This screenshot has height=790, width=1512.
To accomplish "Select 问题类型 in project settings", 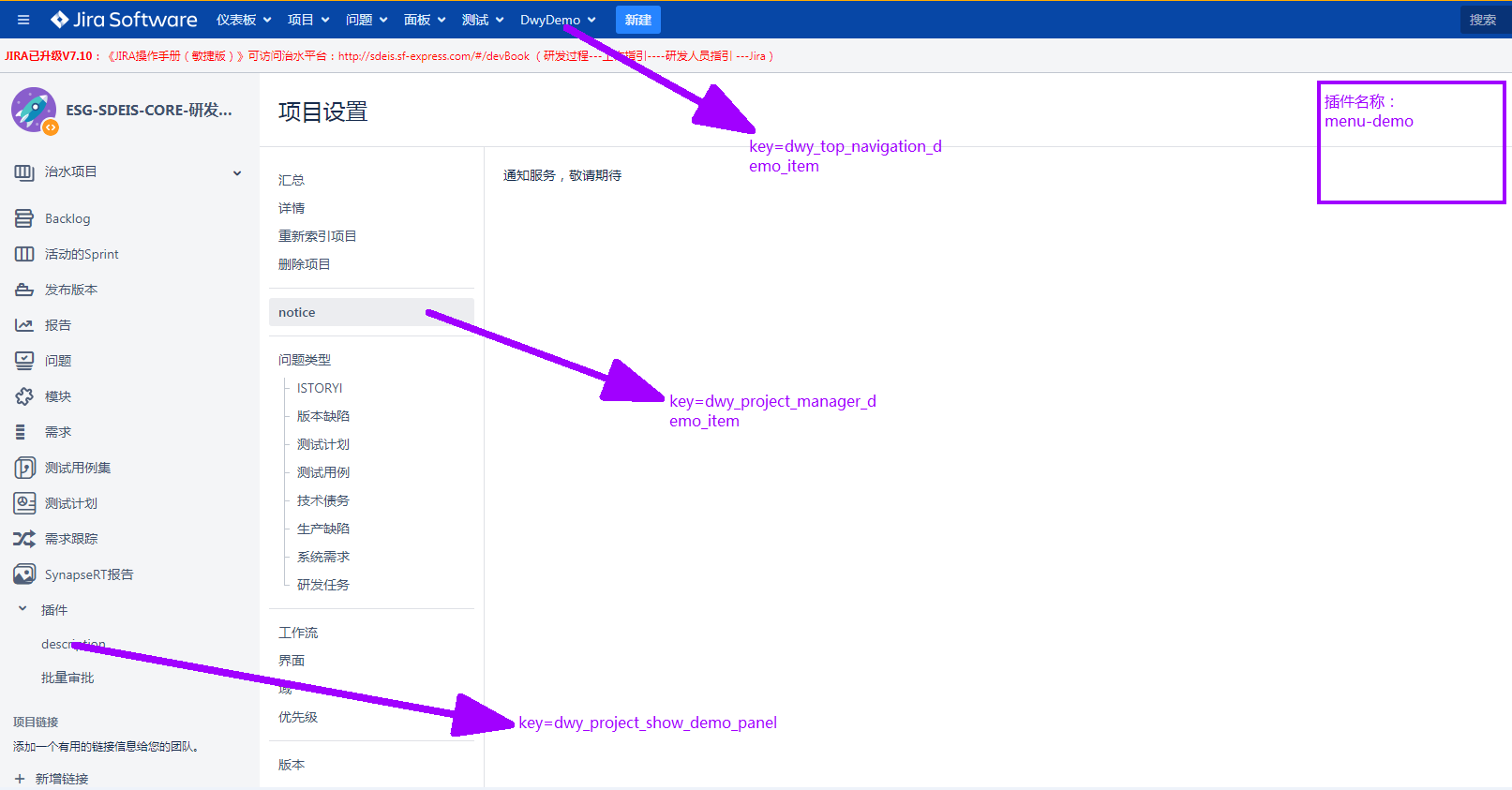I will 305,360.
